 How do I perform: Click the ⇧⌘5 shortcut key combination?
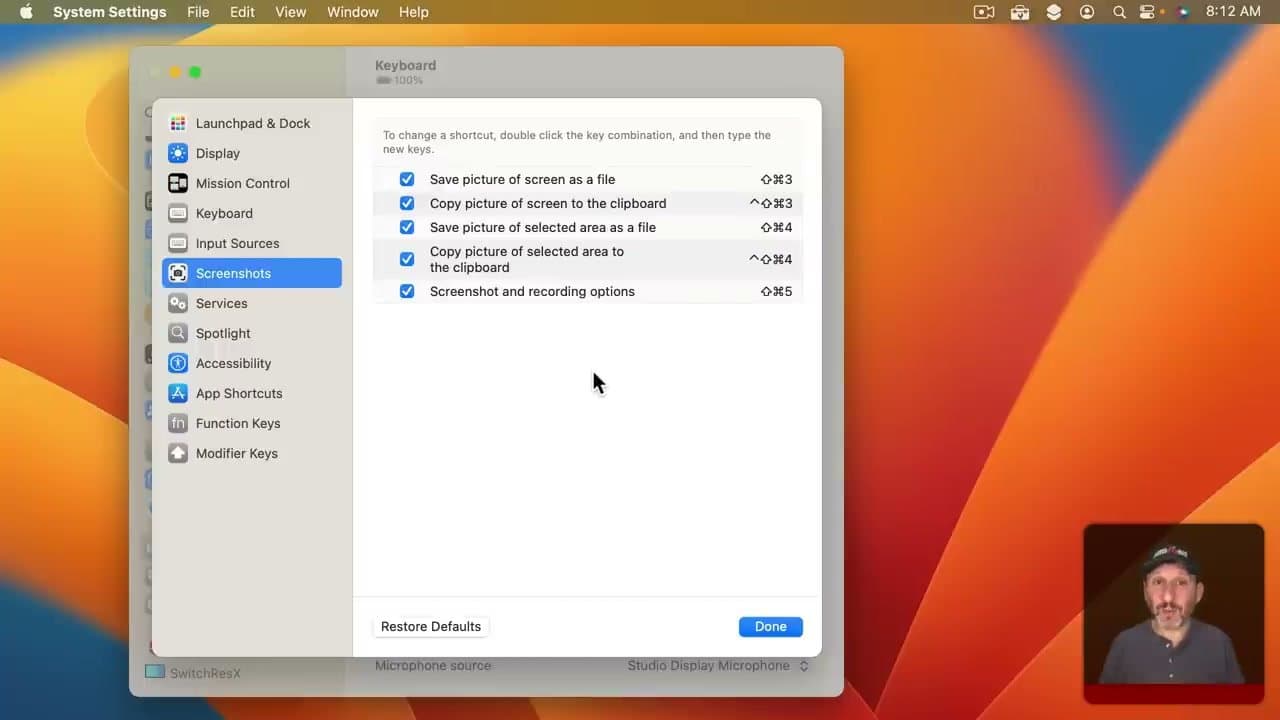click(776, 291)
